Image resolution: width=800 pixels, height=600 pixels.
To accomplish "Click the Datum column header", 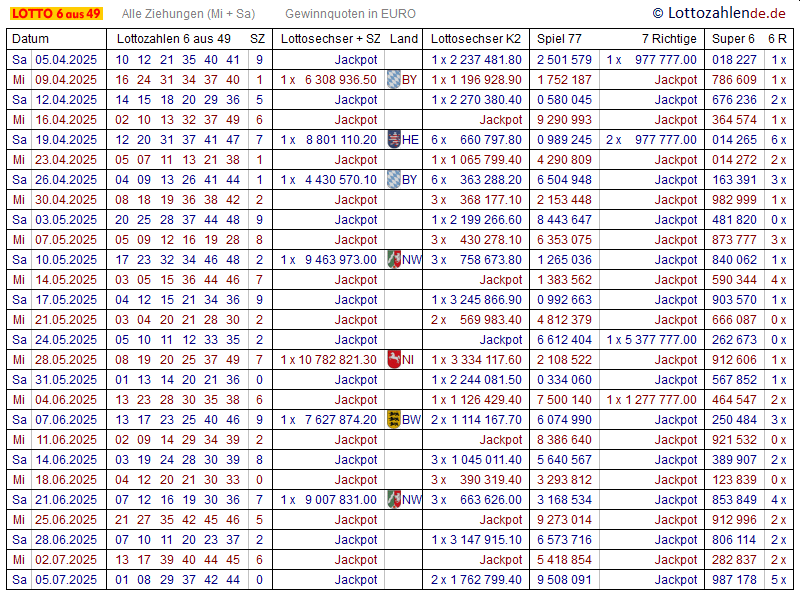I will pyautogui.click(x=30, y=39).
